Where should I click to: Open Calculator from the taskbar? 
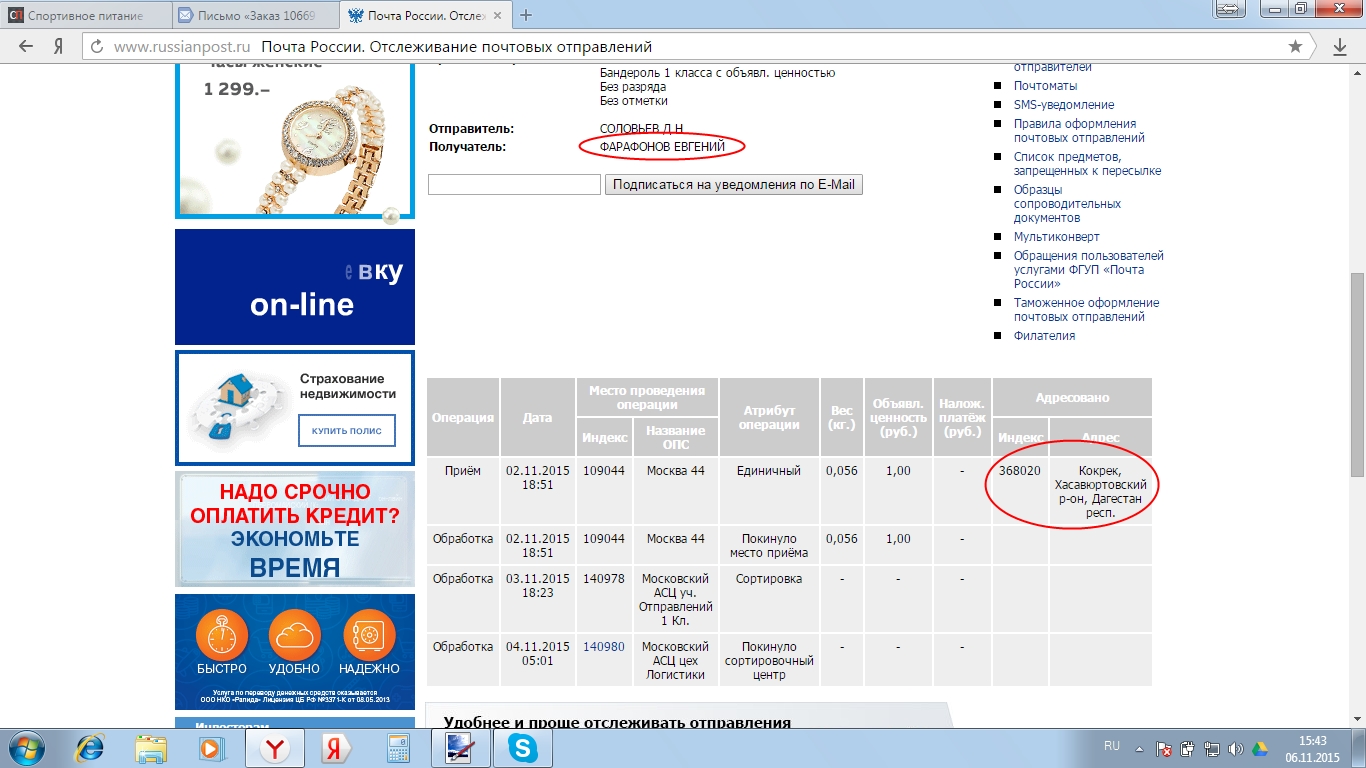click(398, 748)
